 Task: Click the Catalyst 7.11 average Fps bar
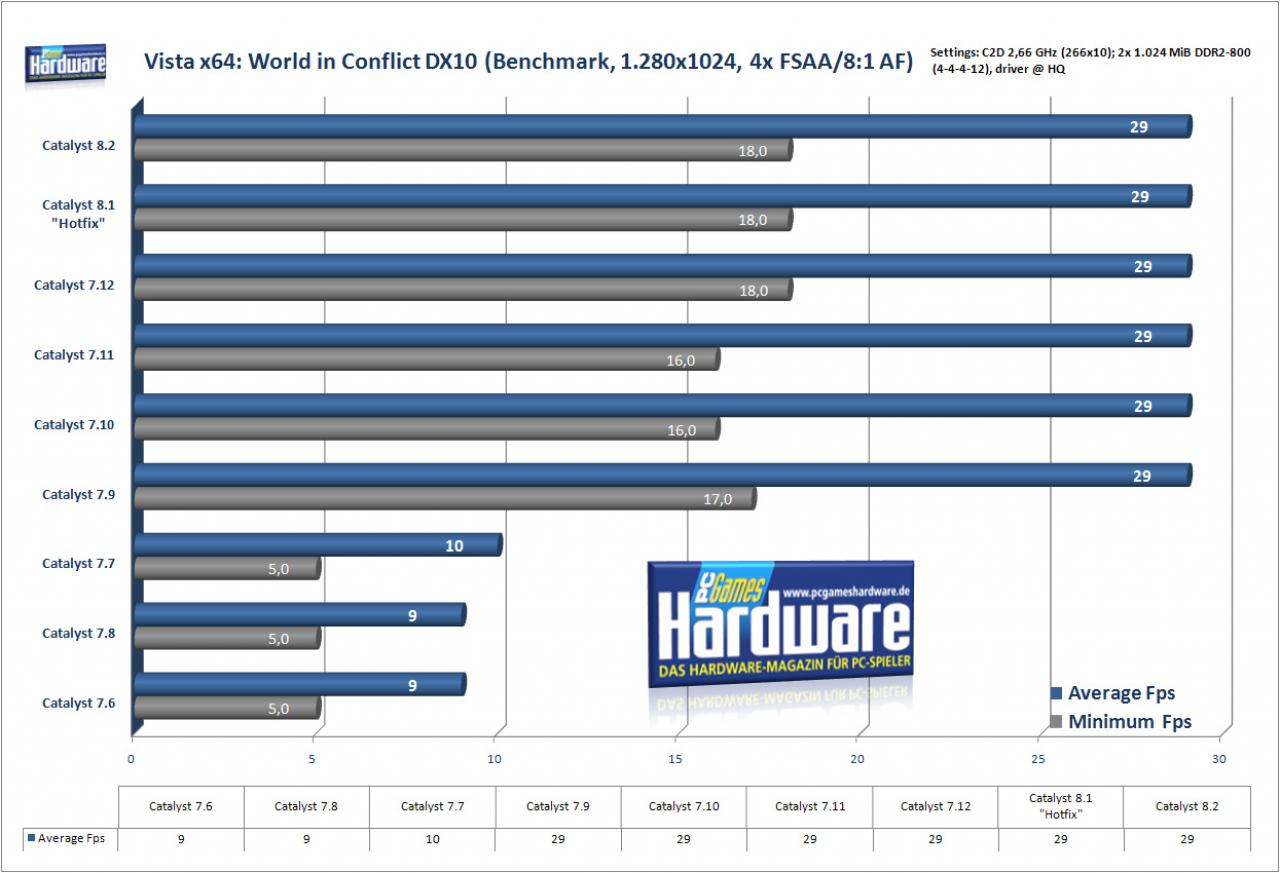point(663,336)
